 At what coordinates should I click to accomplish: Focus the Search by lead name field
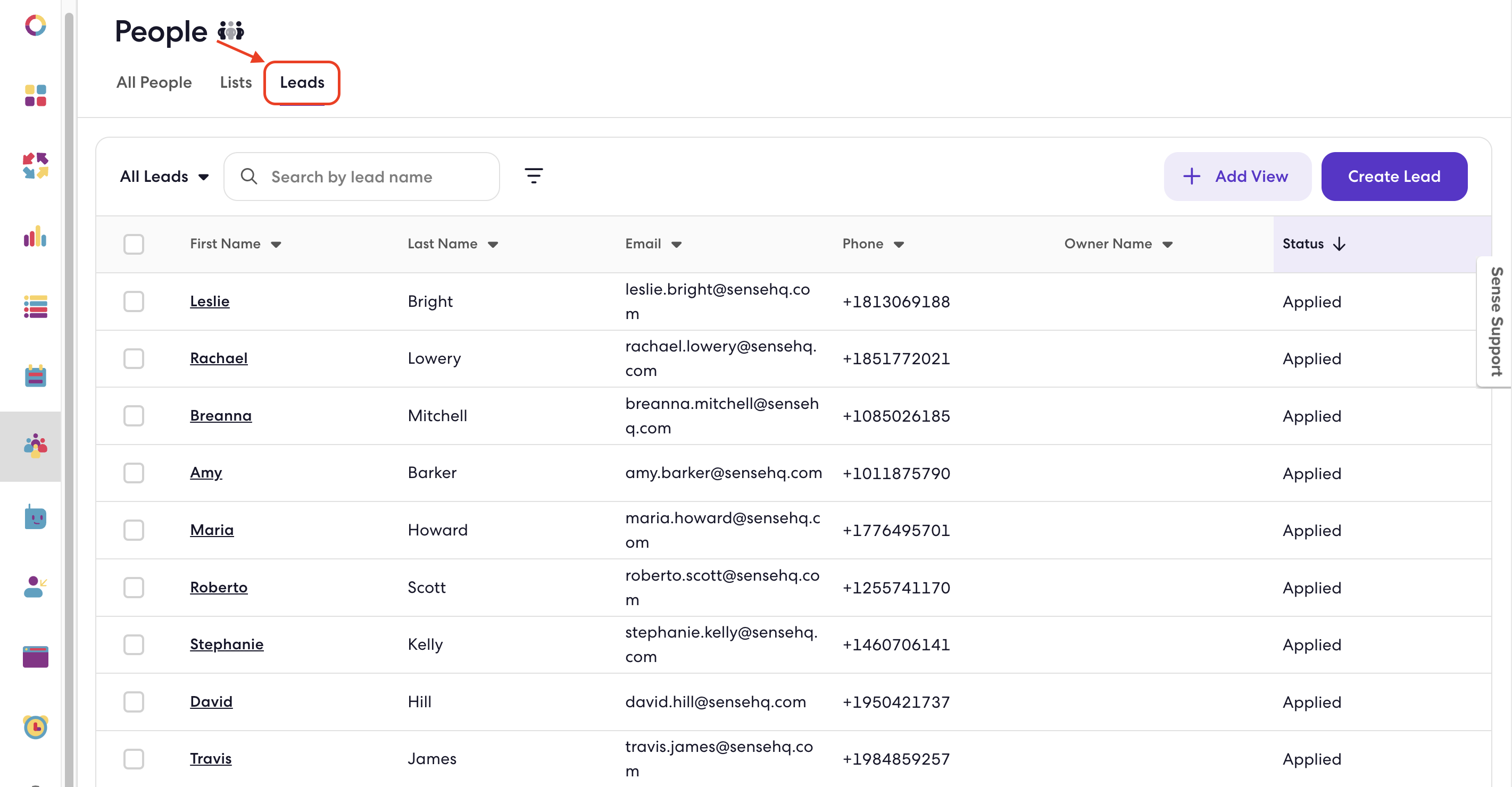pos(362,176)
